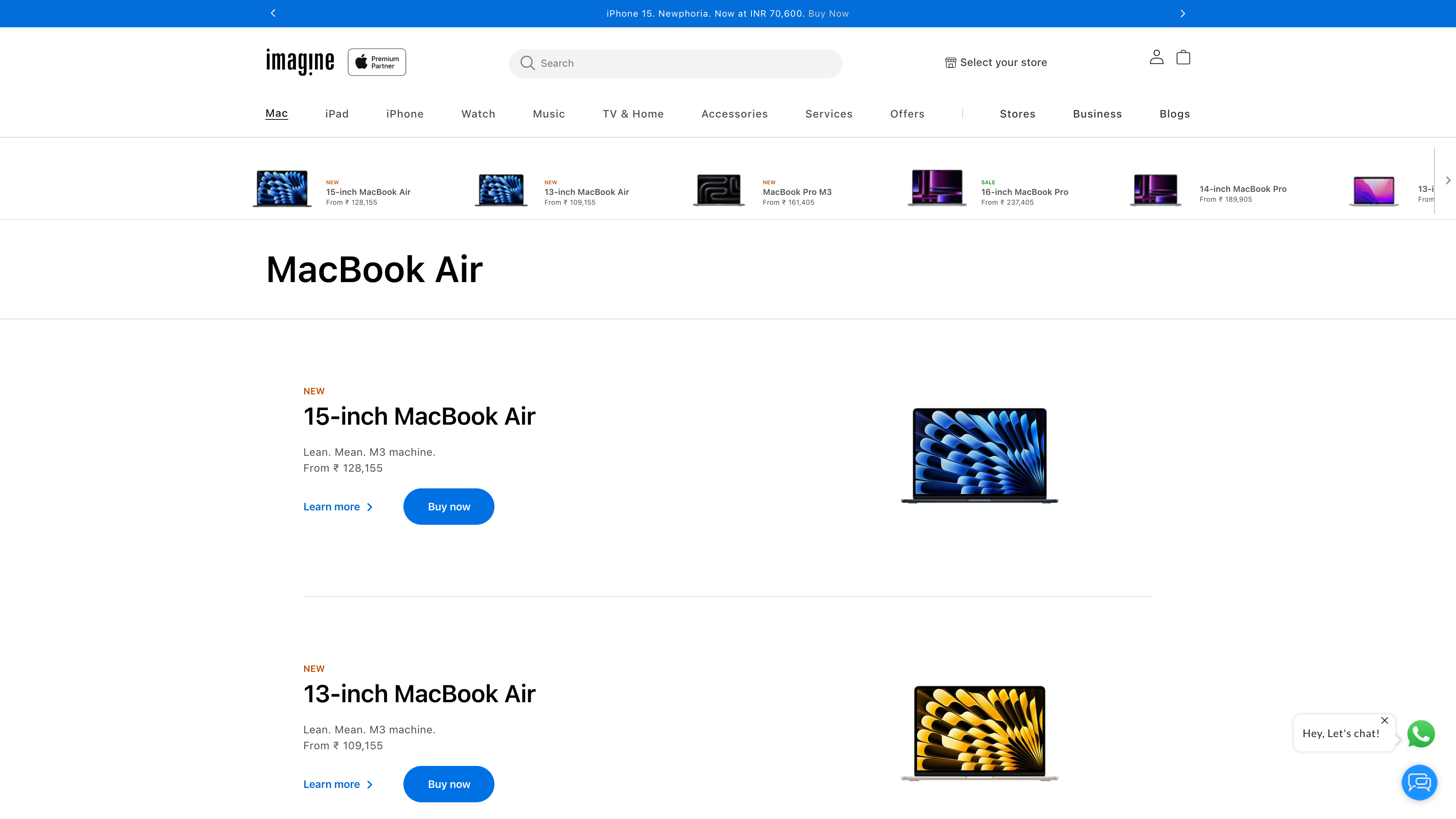Viewport: 1456px width, 819px height.
Task: Switch to the iPad menu section
Action: (x=337, y=114)
